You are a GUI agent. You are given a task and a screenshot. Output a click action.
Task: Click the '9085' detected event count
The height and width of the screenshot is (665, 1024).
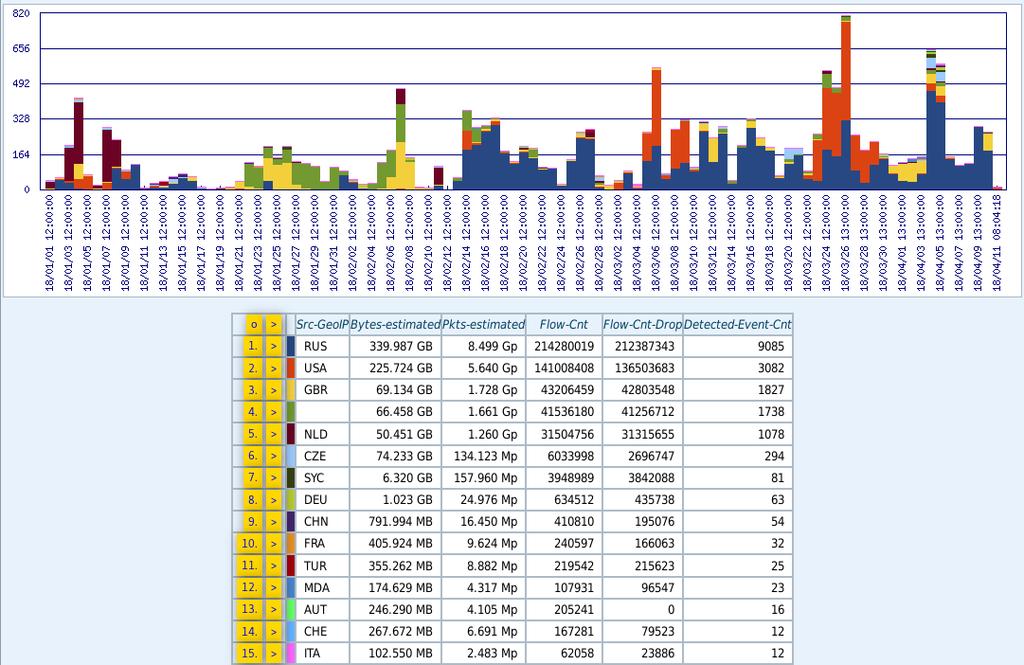click(738, 346)
